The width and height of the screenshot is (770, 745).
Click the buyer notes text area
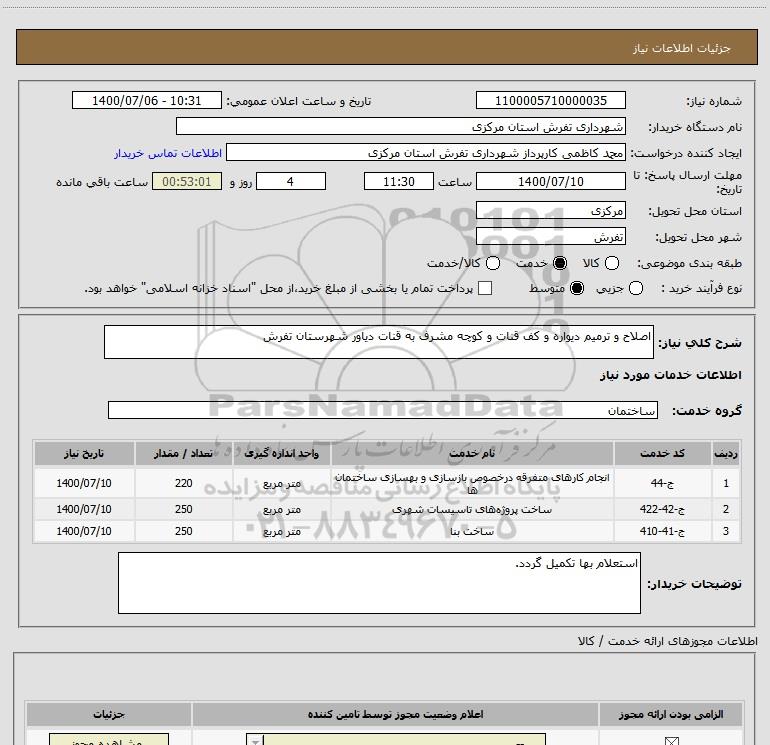tap(379, 583)
